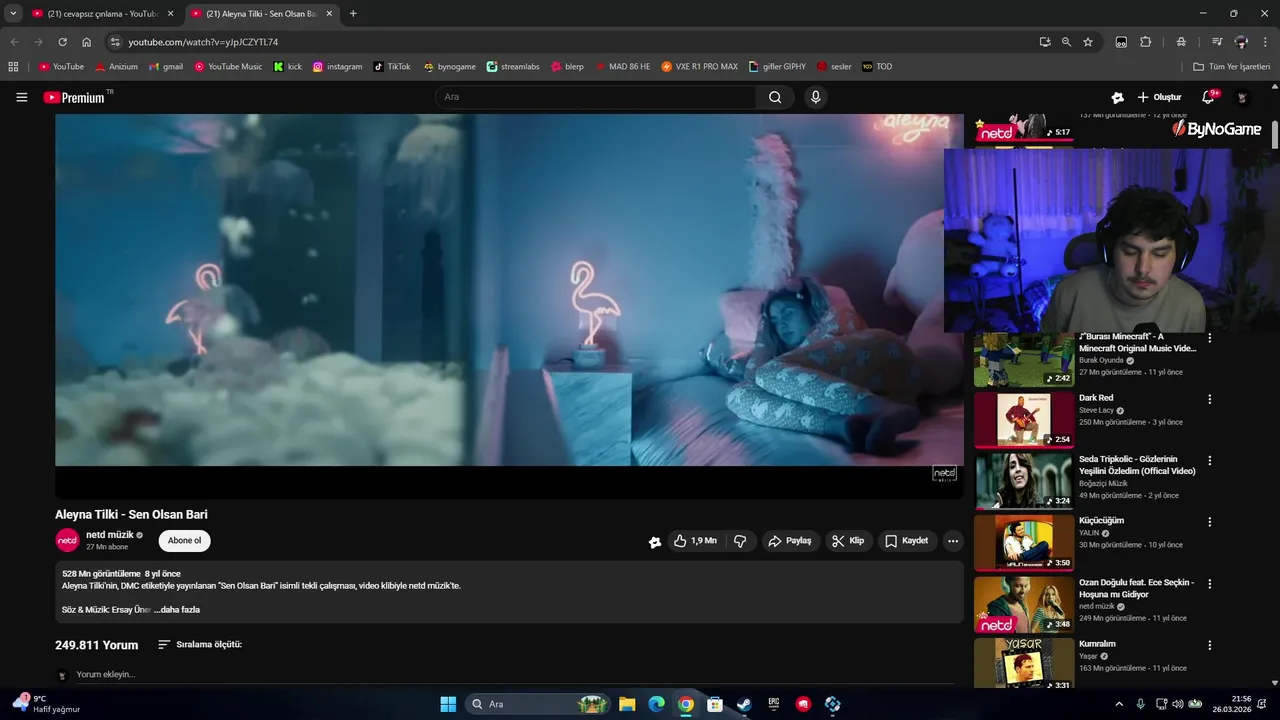
Task: Open the Tüm Yer İşaretleri folder
Action: pos(1232,67)
